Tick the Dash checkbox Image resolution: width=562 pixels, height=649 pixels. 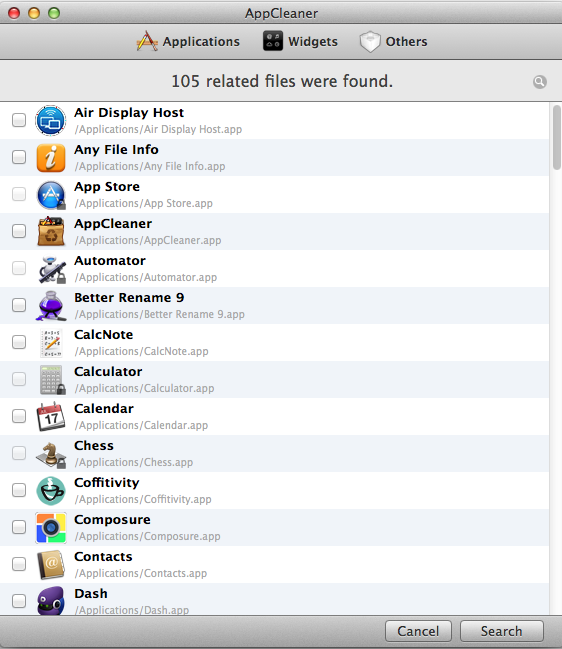19,601
